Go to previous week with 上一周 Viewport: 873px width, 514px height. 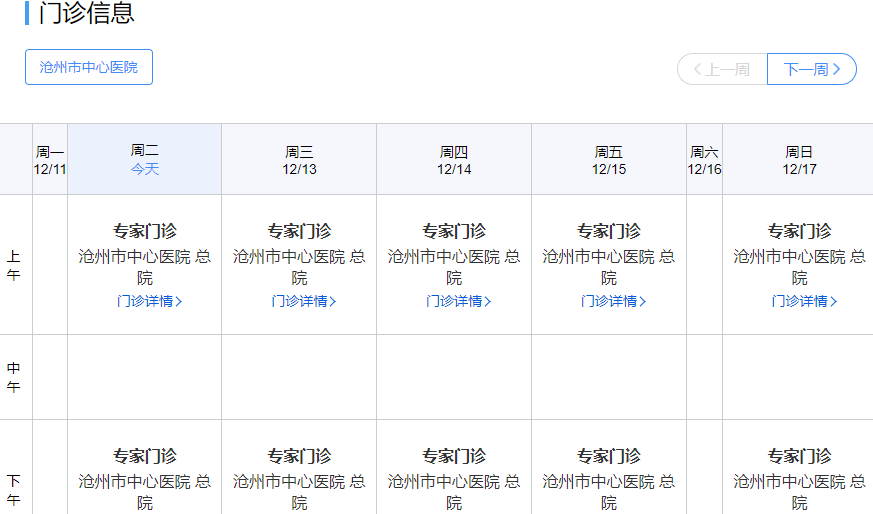click(722, 69)
